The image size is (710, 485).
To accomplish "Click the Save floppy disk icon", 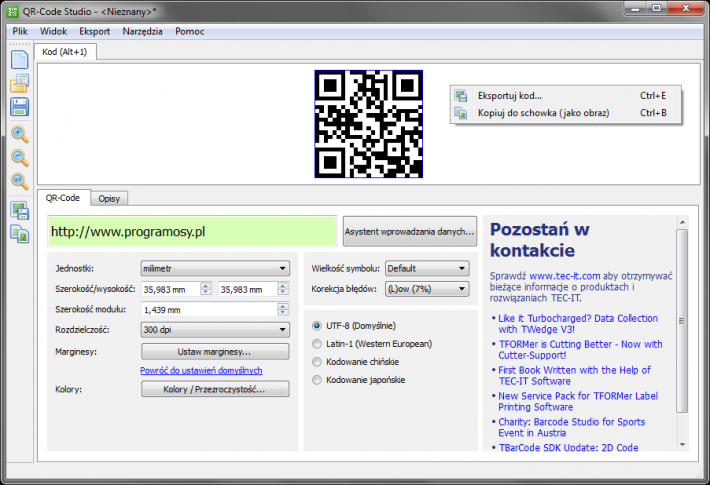I will tap(19, 107).
